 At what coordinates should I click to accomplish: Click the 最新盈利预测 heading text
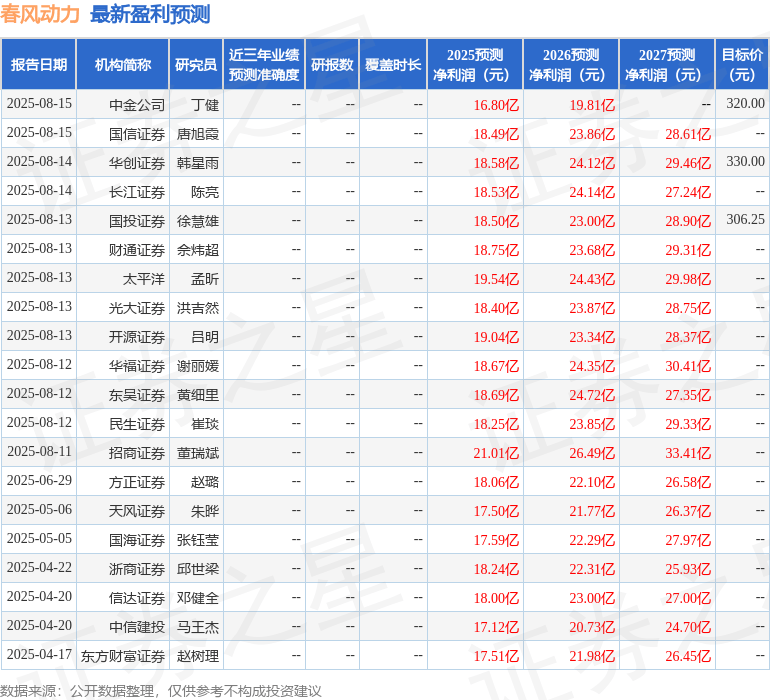[x=150, y=14]
